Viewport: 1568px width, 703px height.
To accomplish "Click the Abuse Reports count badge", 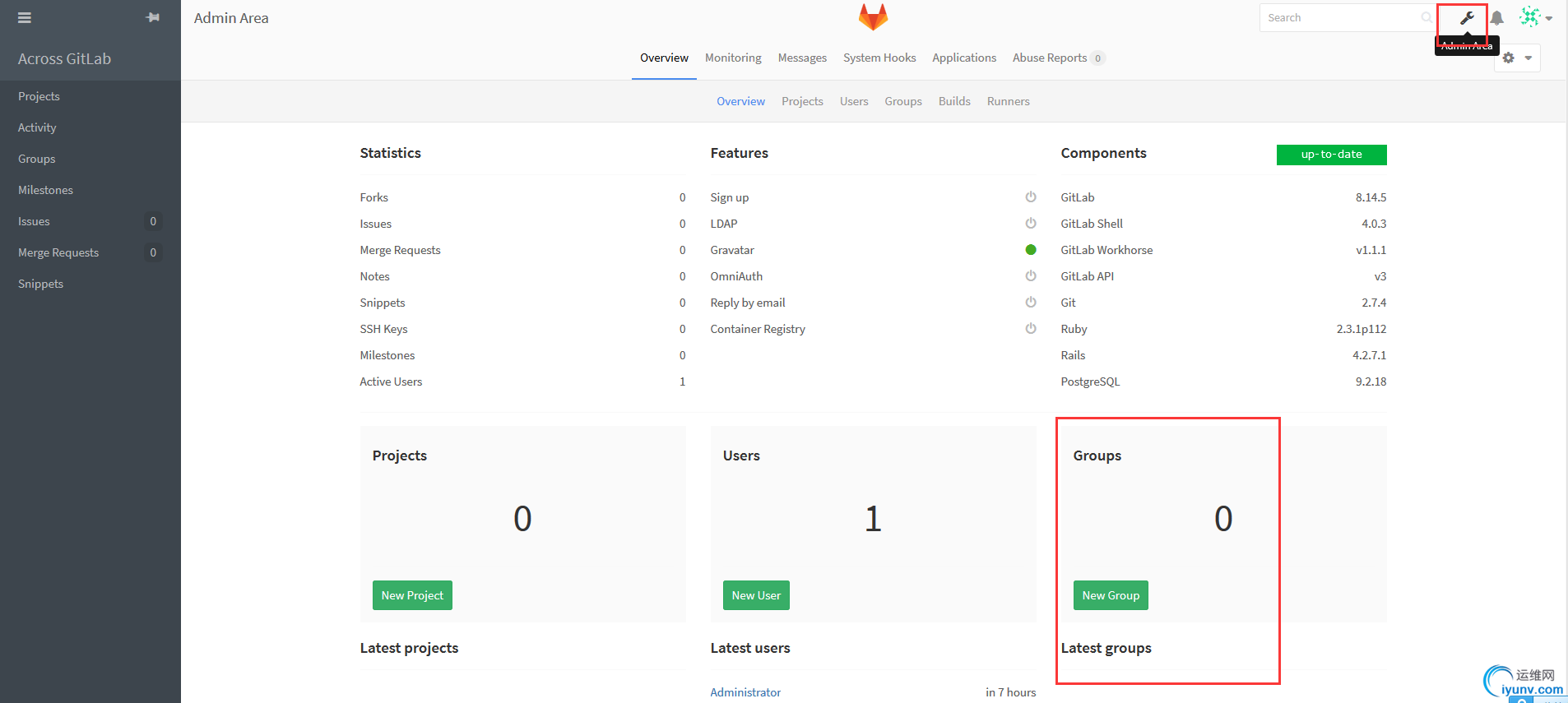I will 1098,58.
